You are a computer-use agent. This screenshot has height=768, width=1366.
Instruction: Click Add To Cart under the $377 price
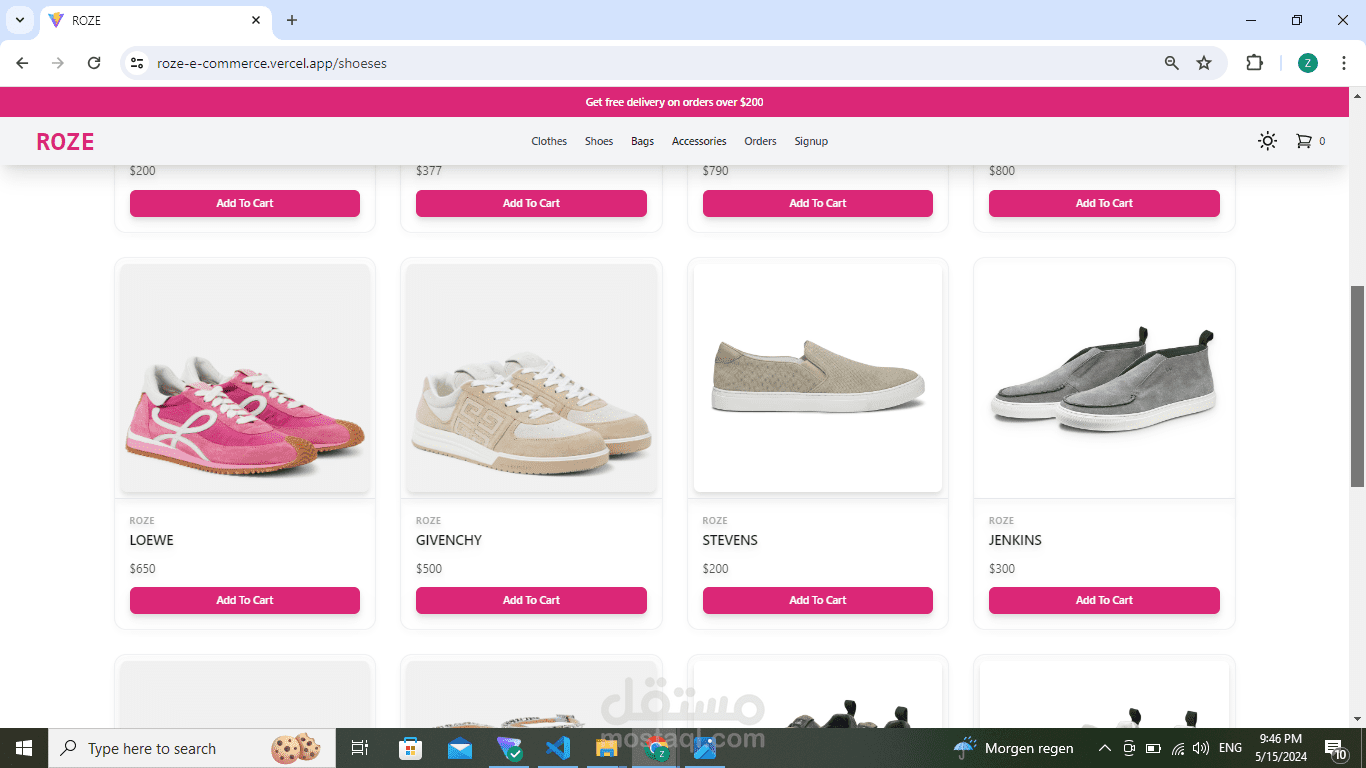click(531, 203)
